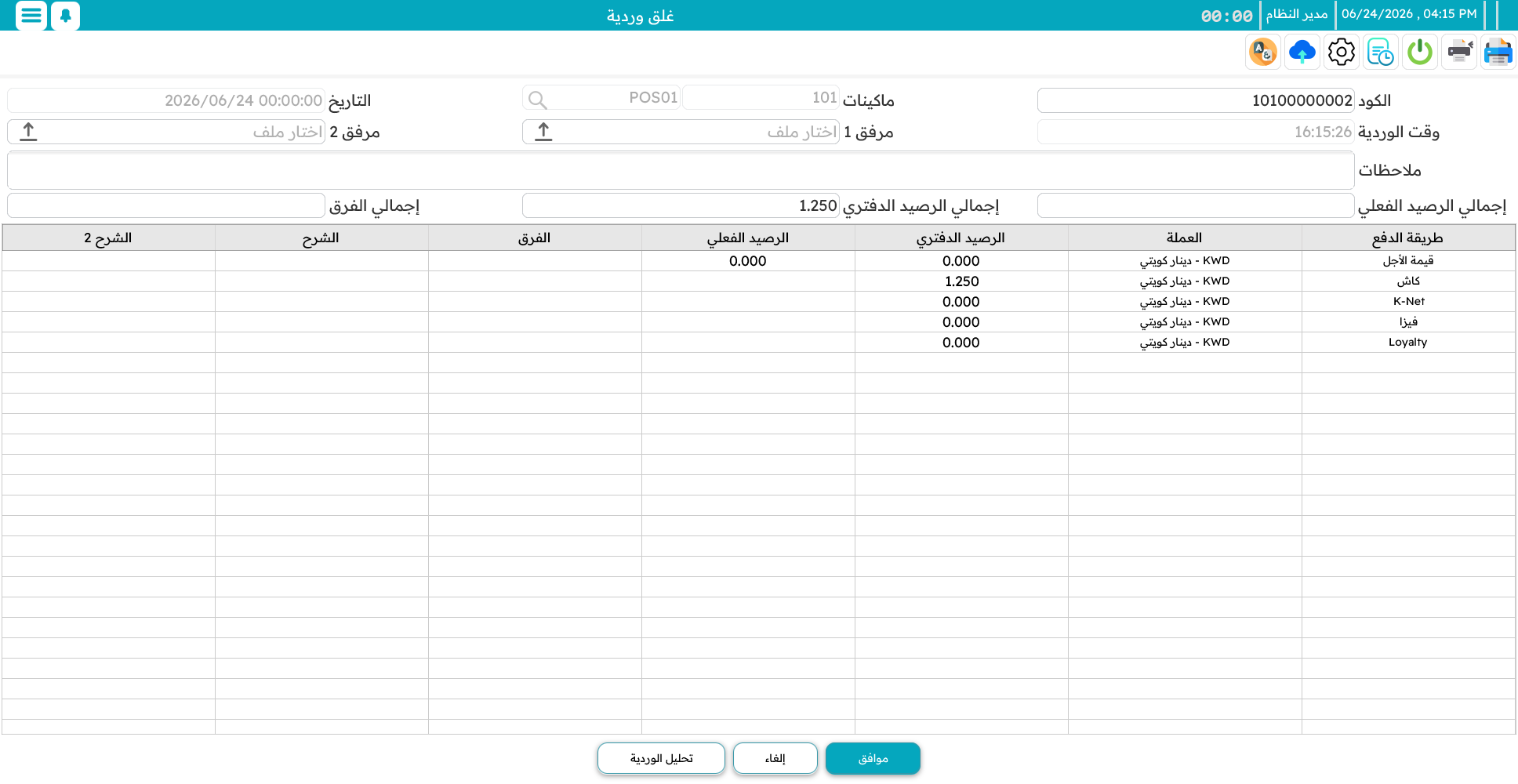Click the actual balance cell for كاش
1518x784 pixels.
pos(748,281)
